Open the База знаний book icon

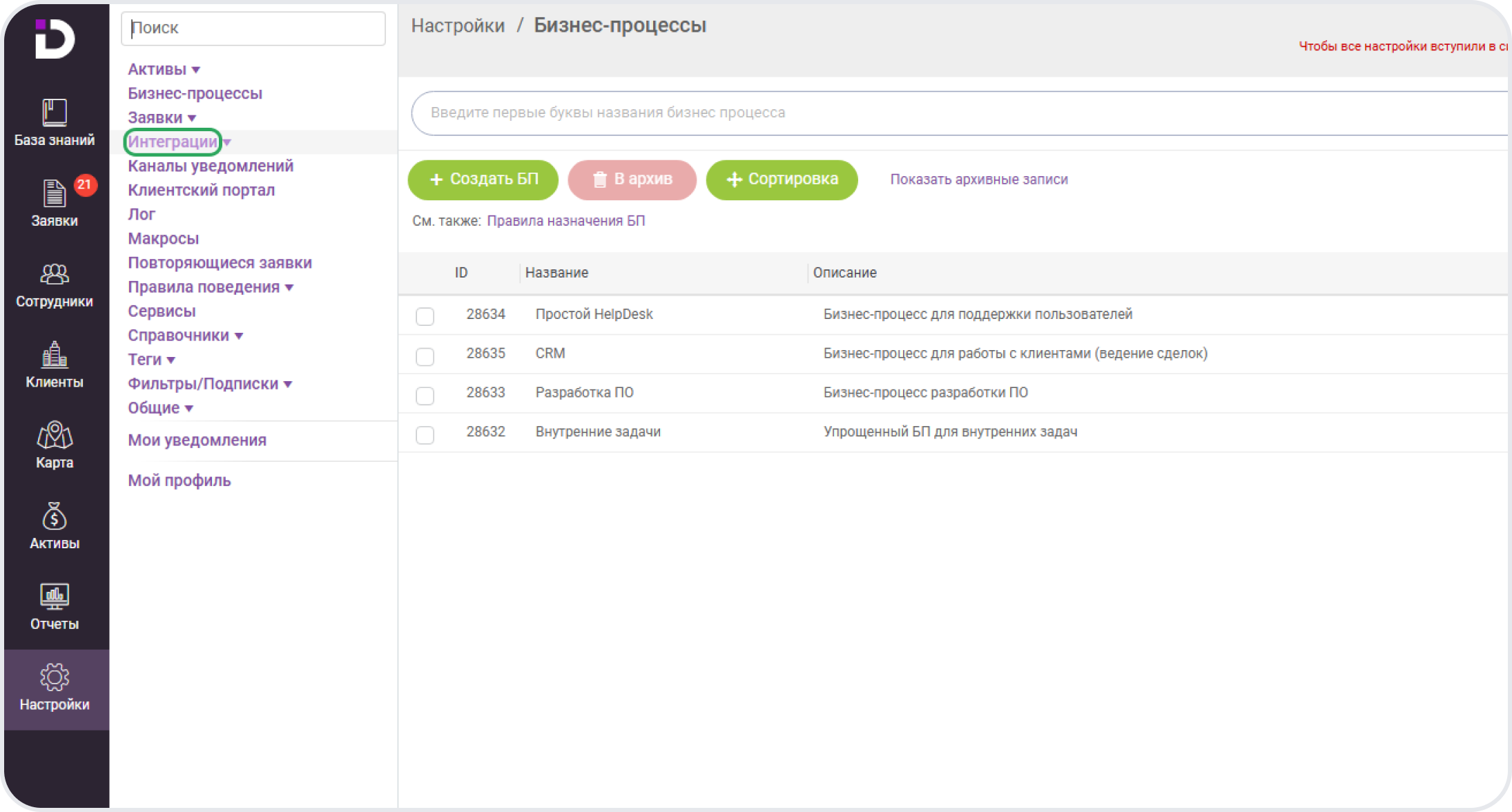55,113
